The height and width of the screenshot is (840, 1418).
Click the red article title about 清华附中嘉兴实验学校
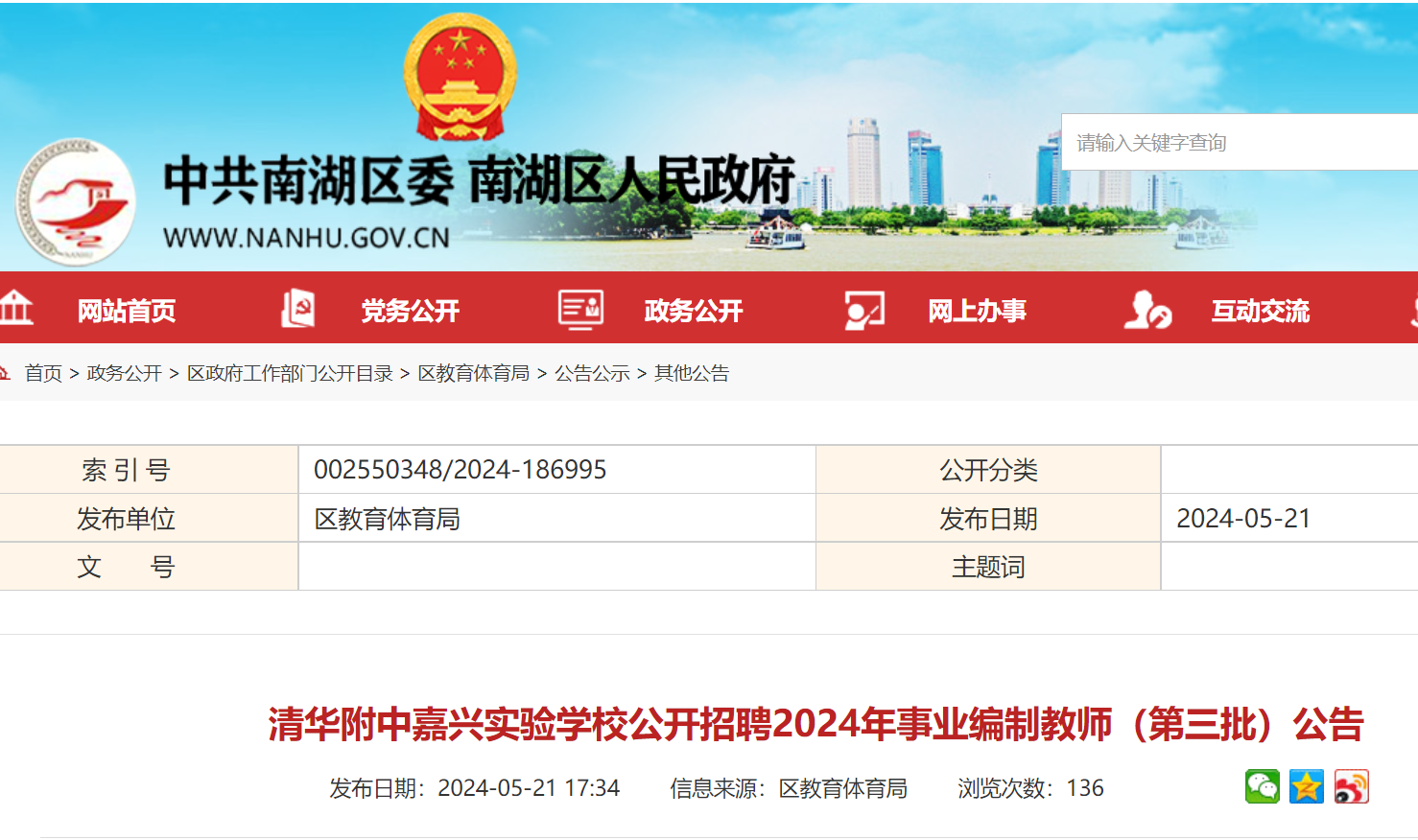coord(815,724)
